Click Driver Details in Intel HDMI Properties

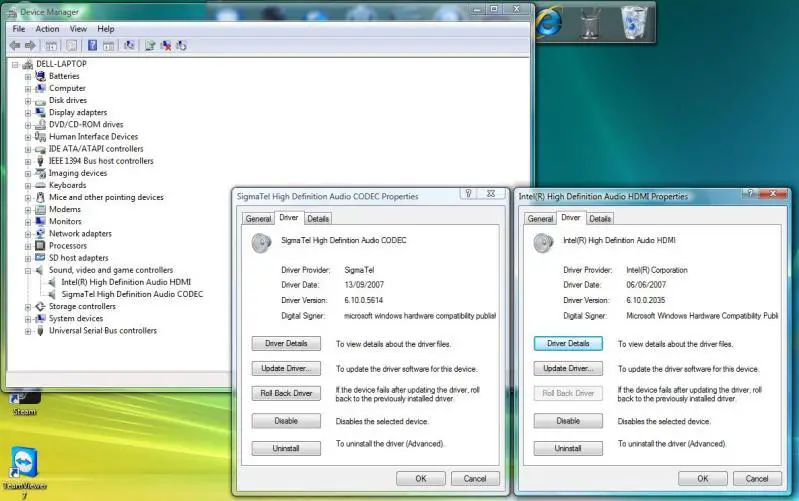click(568, 344)
